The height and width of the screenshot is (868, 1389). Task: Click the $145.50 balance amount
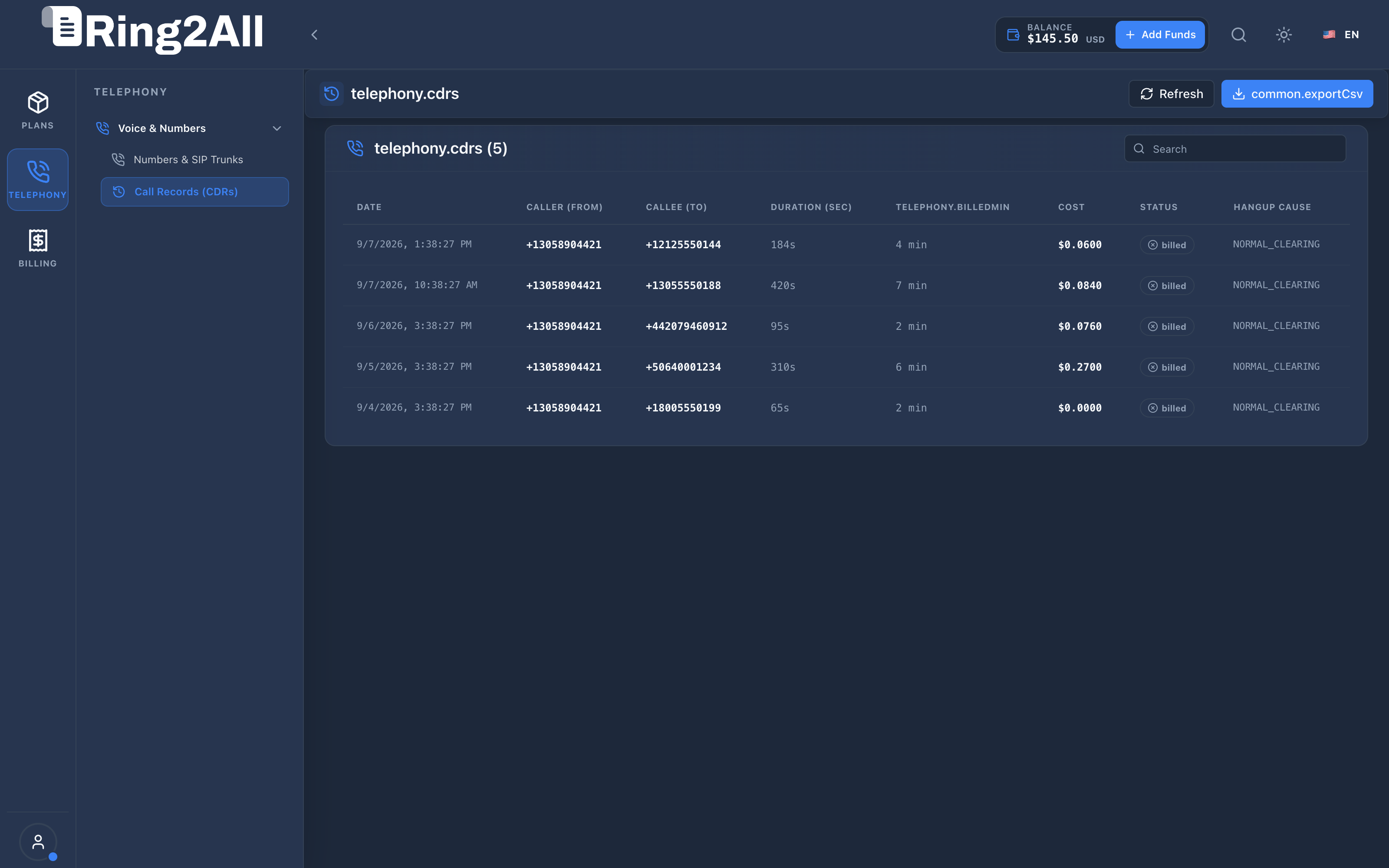coord(1052,39)
